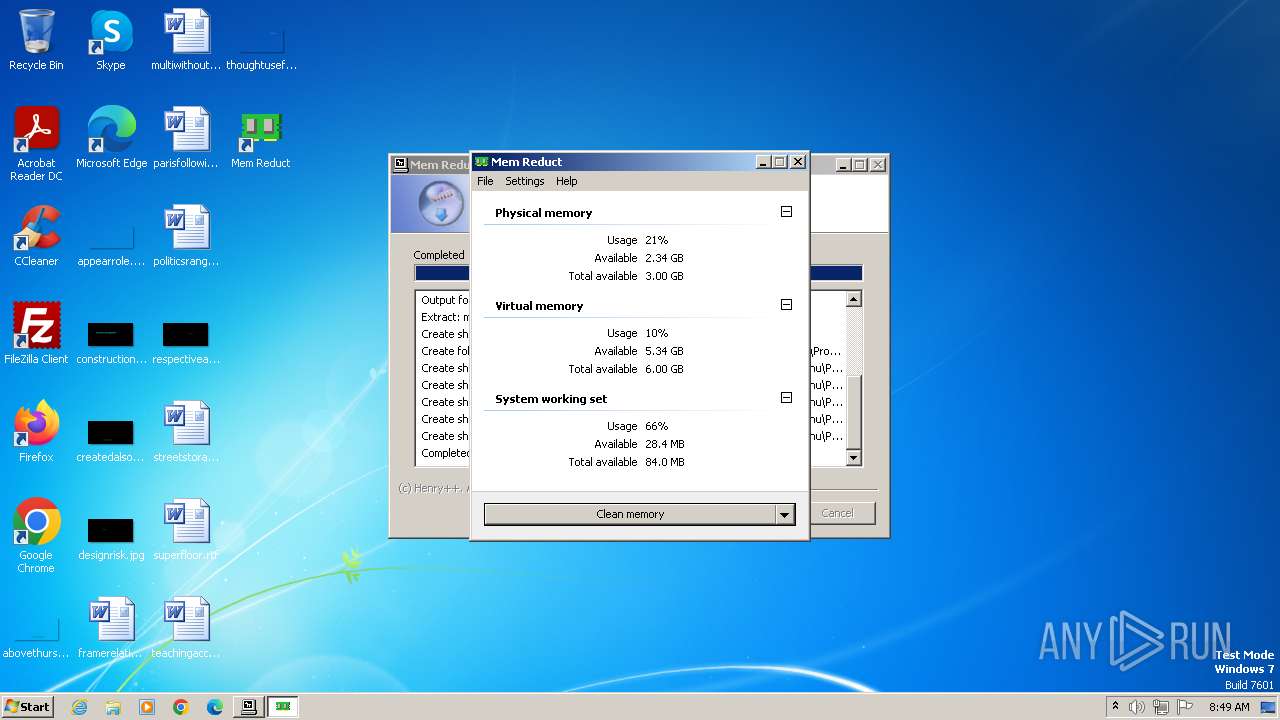1280x720 pixels.
Task: Open the Clean memory dropdown arrow
Action: point(785,514)
